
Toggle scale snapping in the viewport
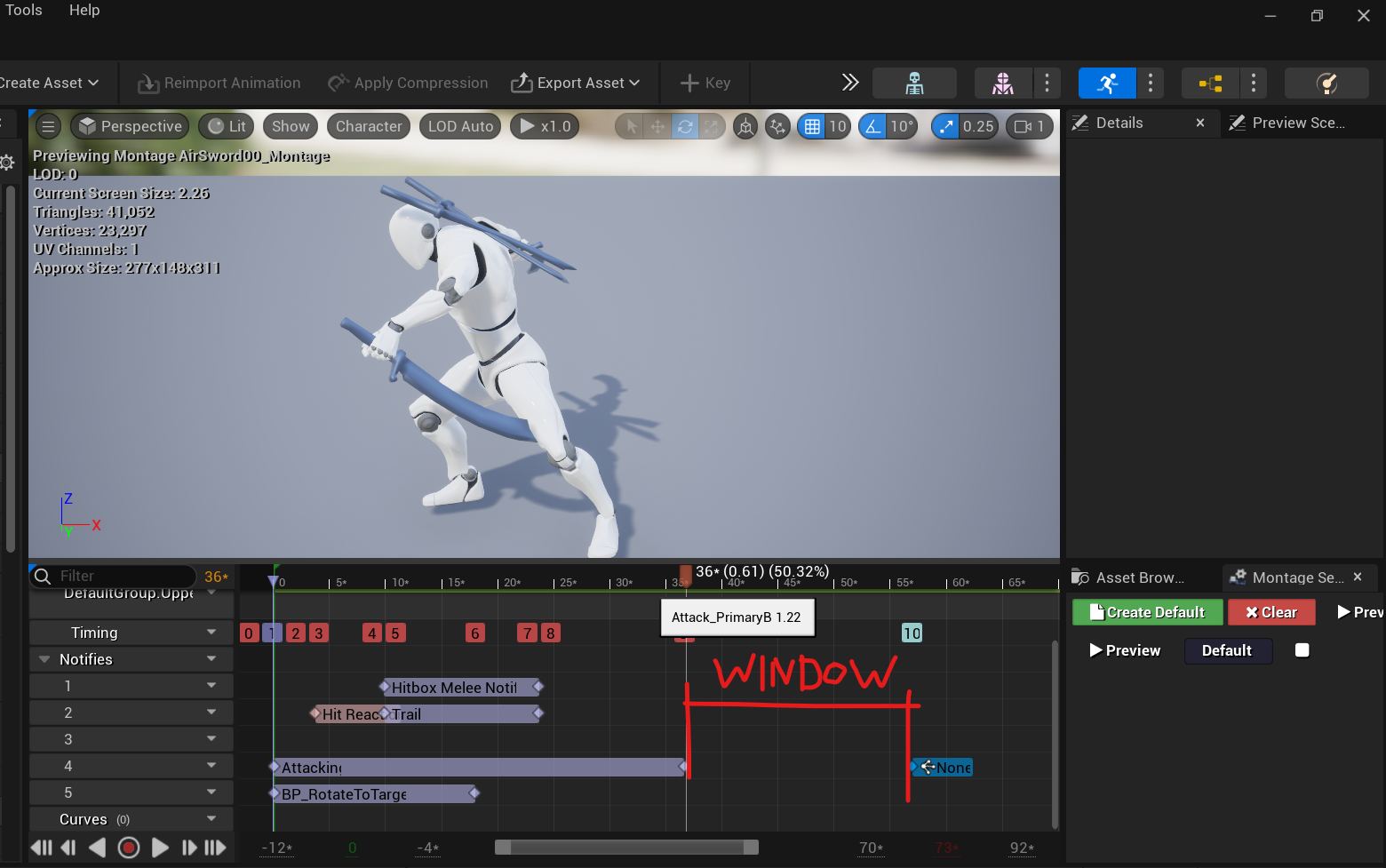click(945, 126)
